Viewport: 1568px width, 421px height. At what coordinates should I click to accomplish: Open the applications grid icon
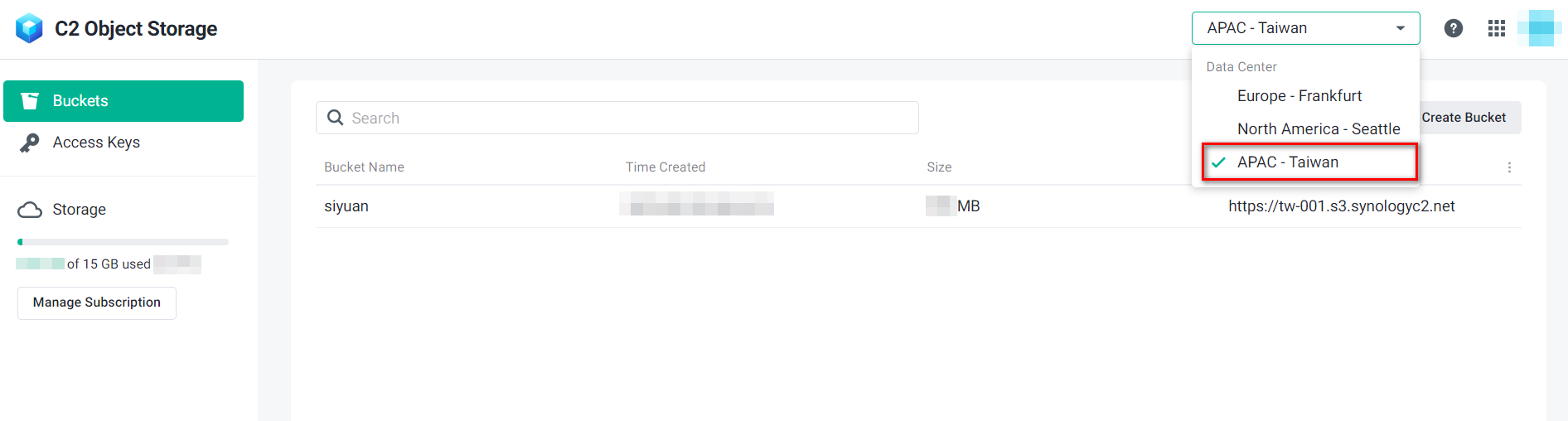(1496, 28)
